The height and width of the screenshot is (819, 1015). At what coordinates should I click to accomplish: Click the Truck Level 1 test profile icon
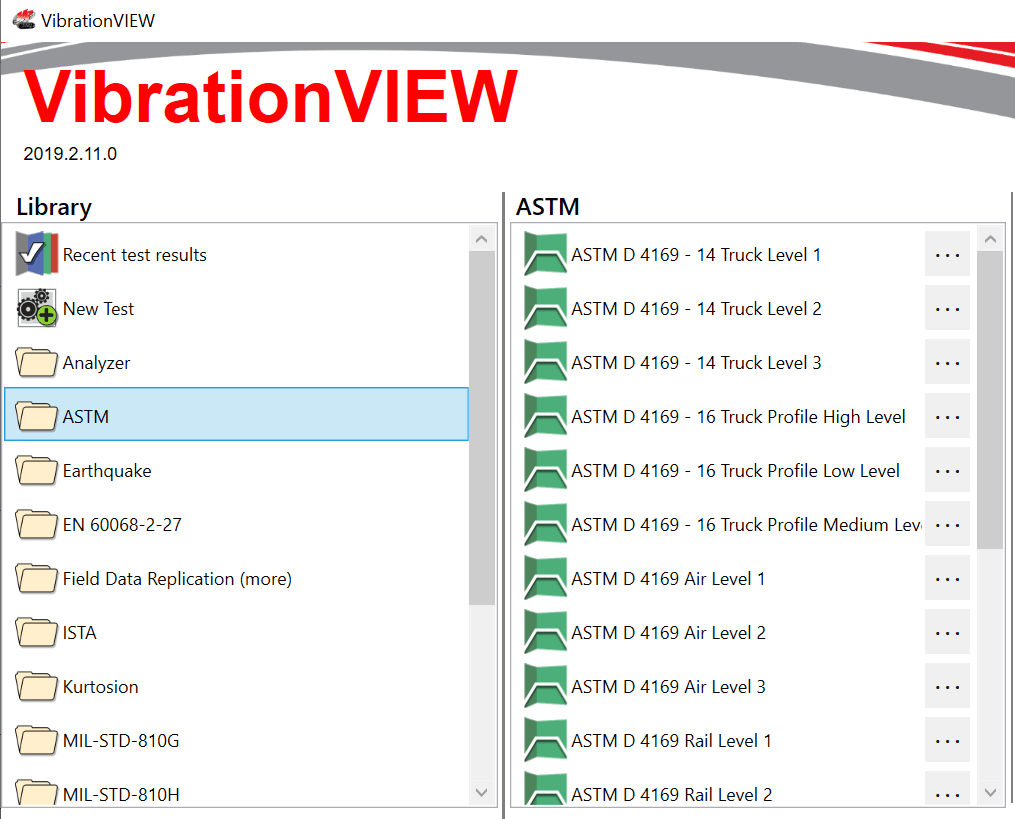point(546,254)
